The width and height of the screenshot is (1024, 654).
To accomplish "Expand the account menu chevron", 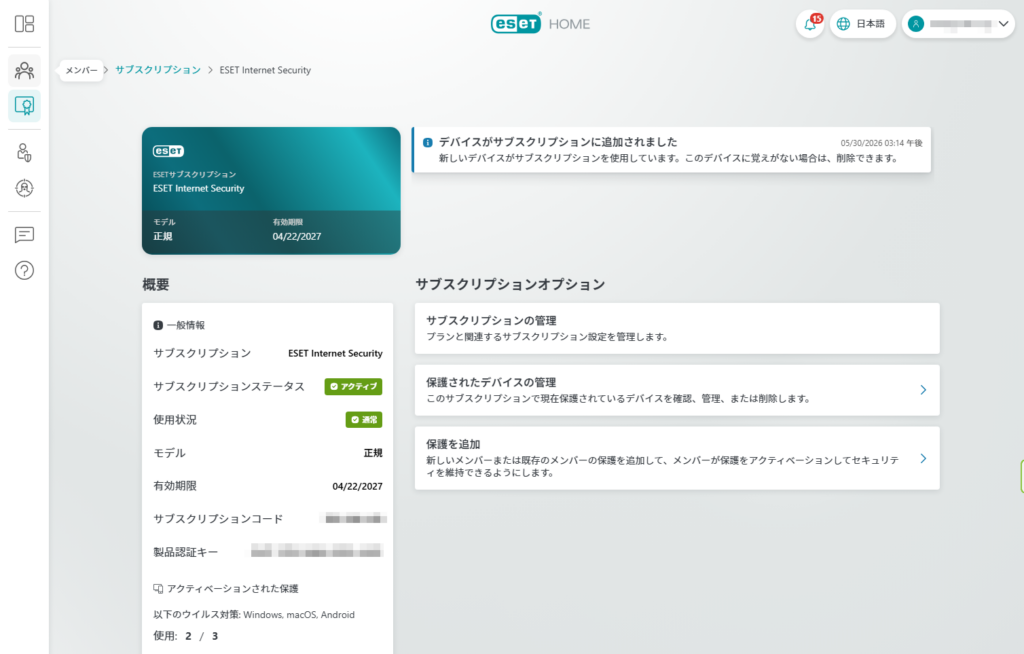I will pyautogui.click(x=1004, y=24).
